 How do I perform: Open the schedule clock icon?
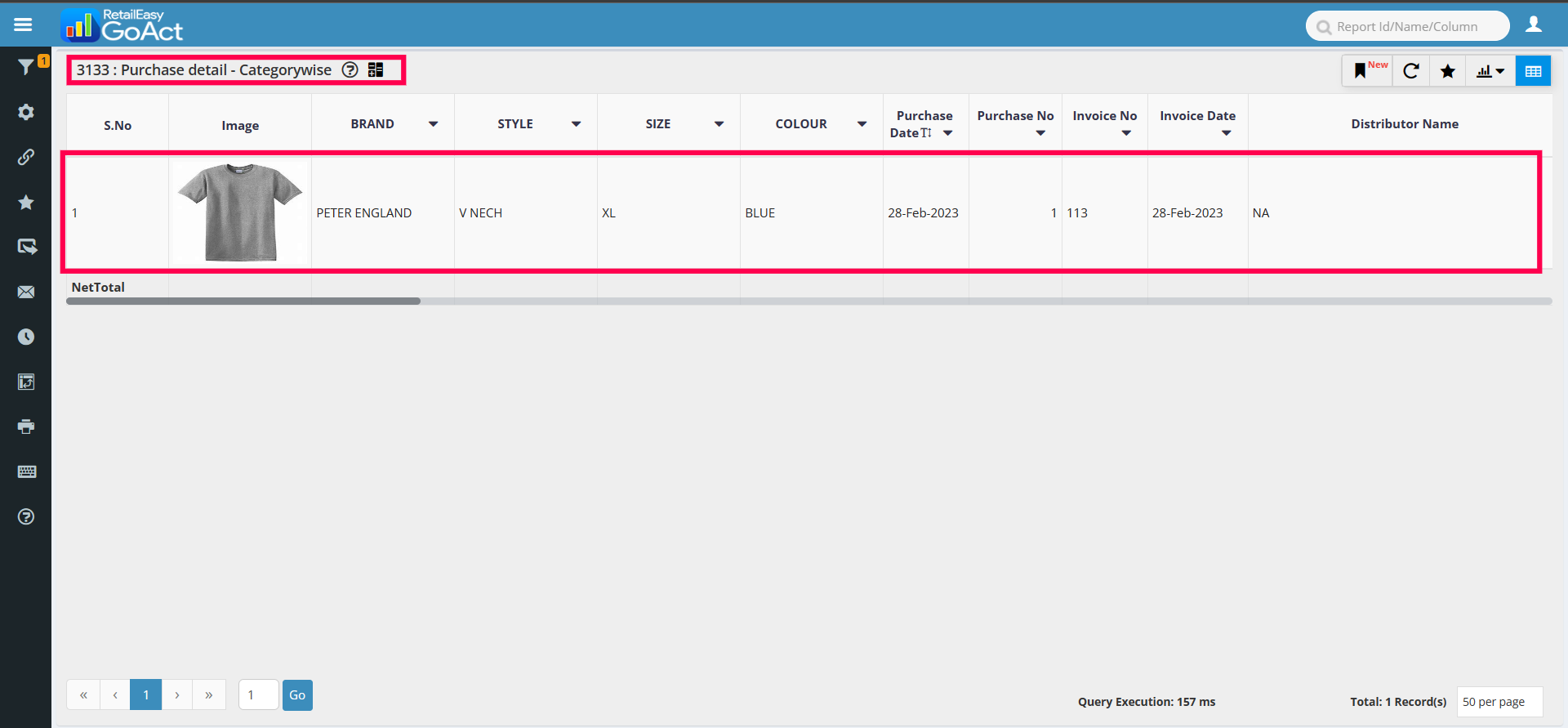(26, 337)
